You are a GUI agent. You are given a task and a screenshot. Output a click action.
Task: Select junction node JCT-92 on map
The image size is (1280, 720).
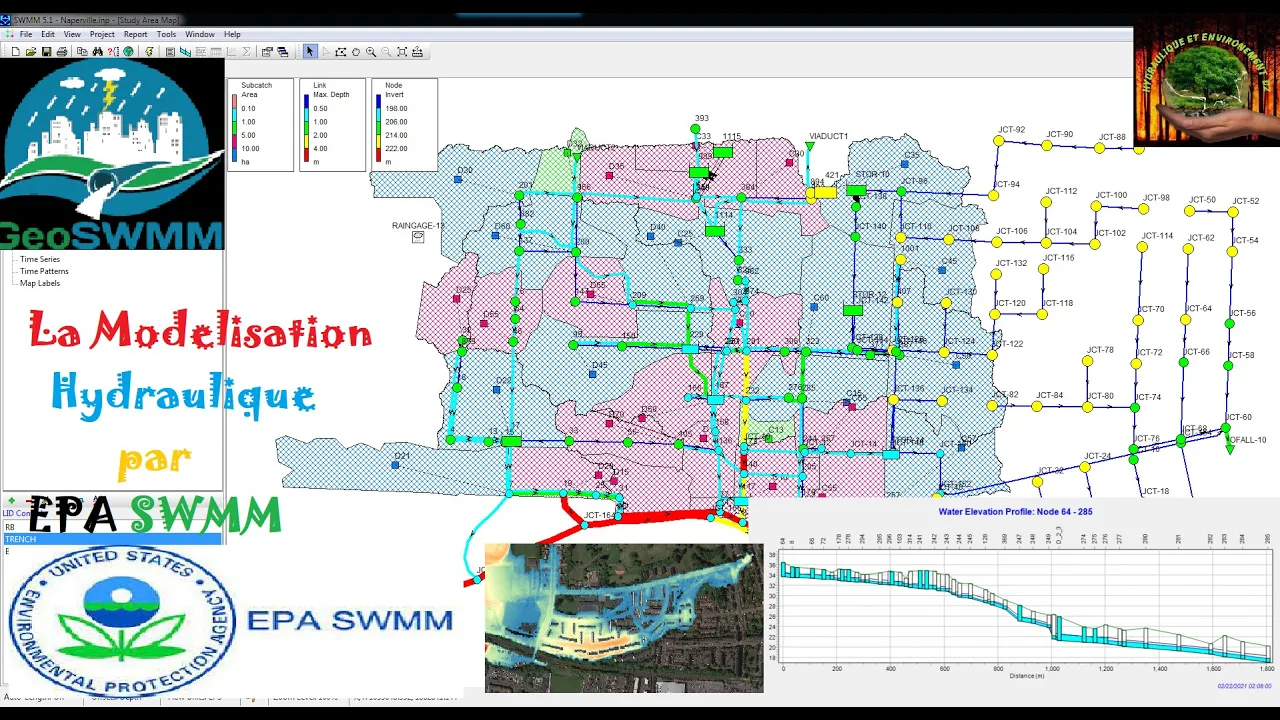998,141
